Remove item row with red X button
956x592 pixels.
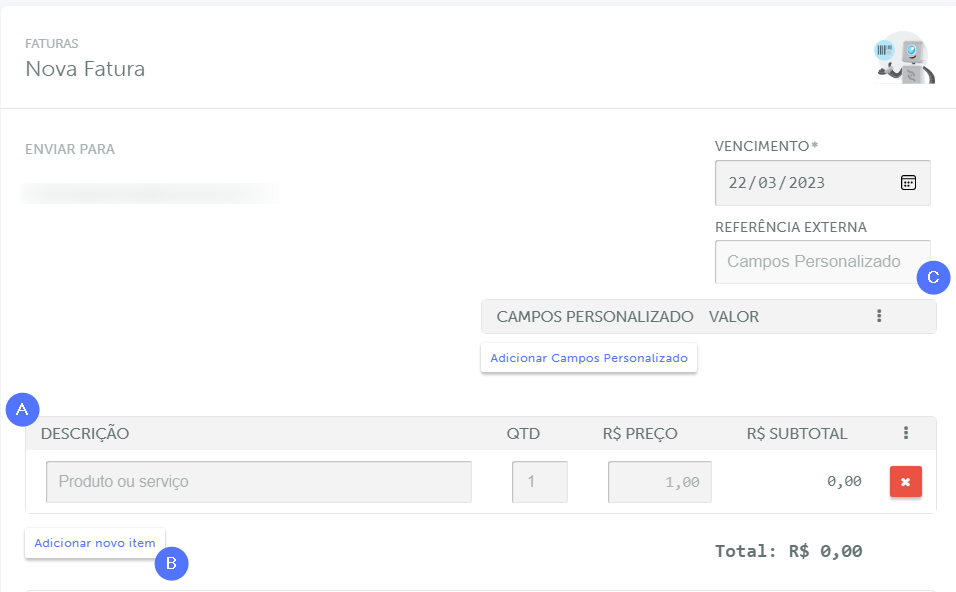(x=905, y=482)
